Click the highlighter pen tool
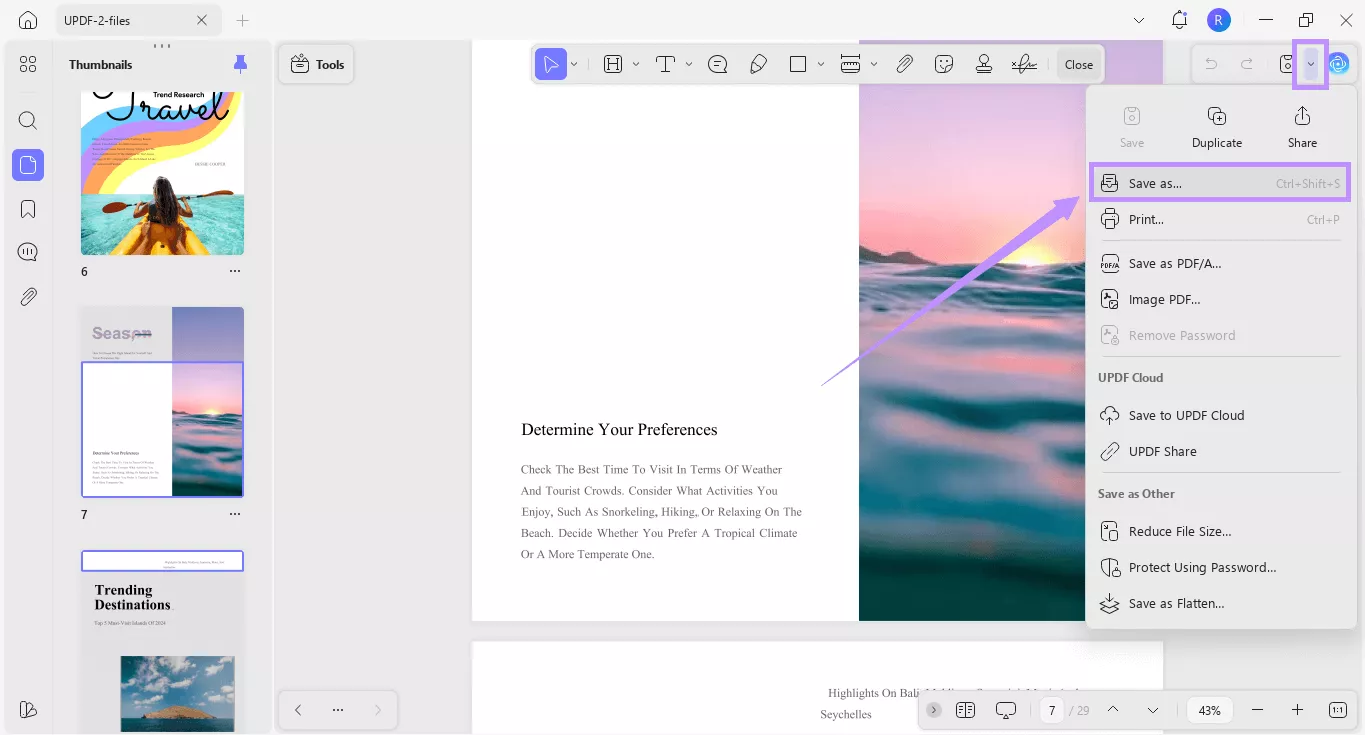The width and height of the screenshot is (1365, 735). click(758, 64)
